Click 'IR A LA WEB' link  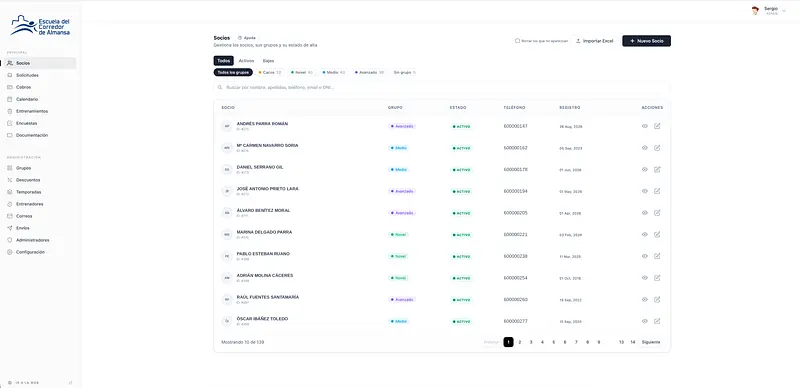click(x=23, y=382)
